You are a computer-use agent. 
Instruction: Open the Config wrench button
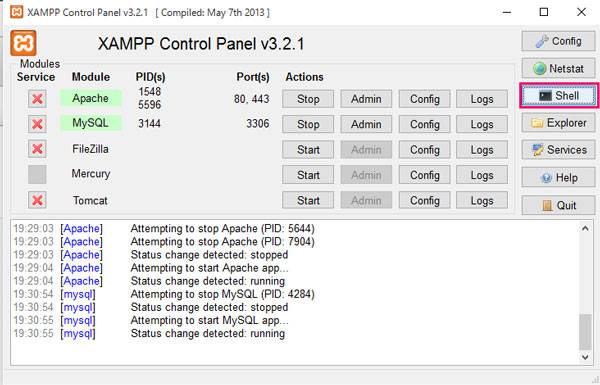pyautogui.click(x=558, y=41)
